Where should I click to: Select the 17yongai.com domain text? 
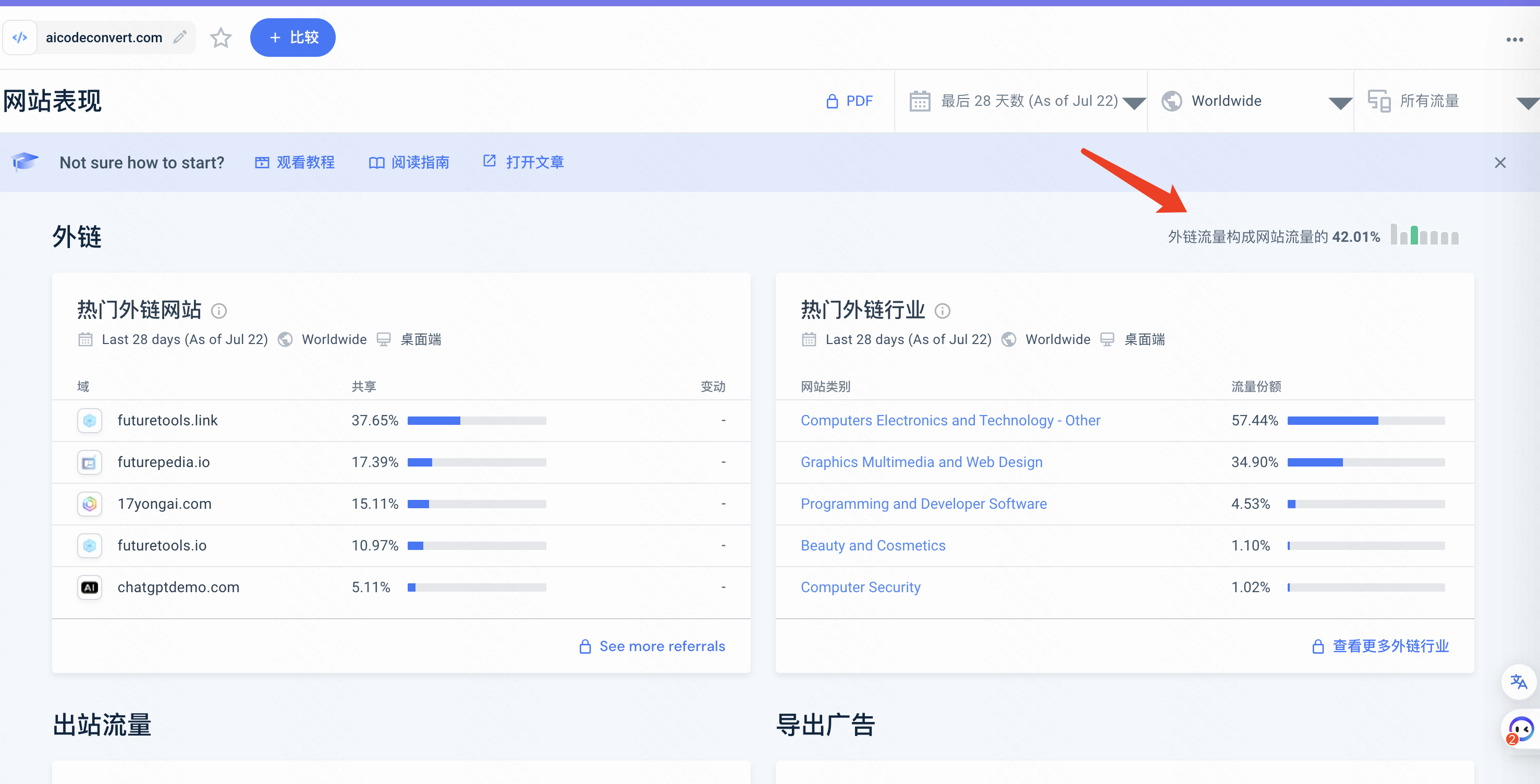tap(164, 505)
